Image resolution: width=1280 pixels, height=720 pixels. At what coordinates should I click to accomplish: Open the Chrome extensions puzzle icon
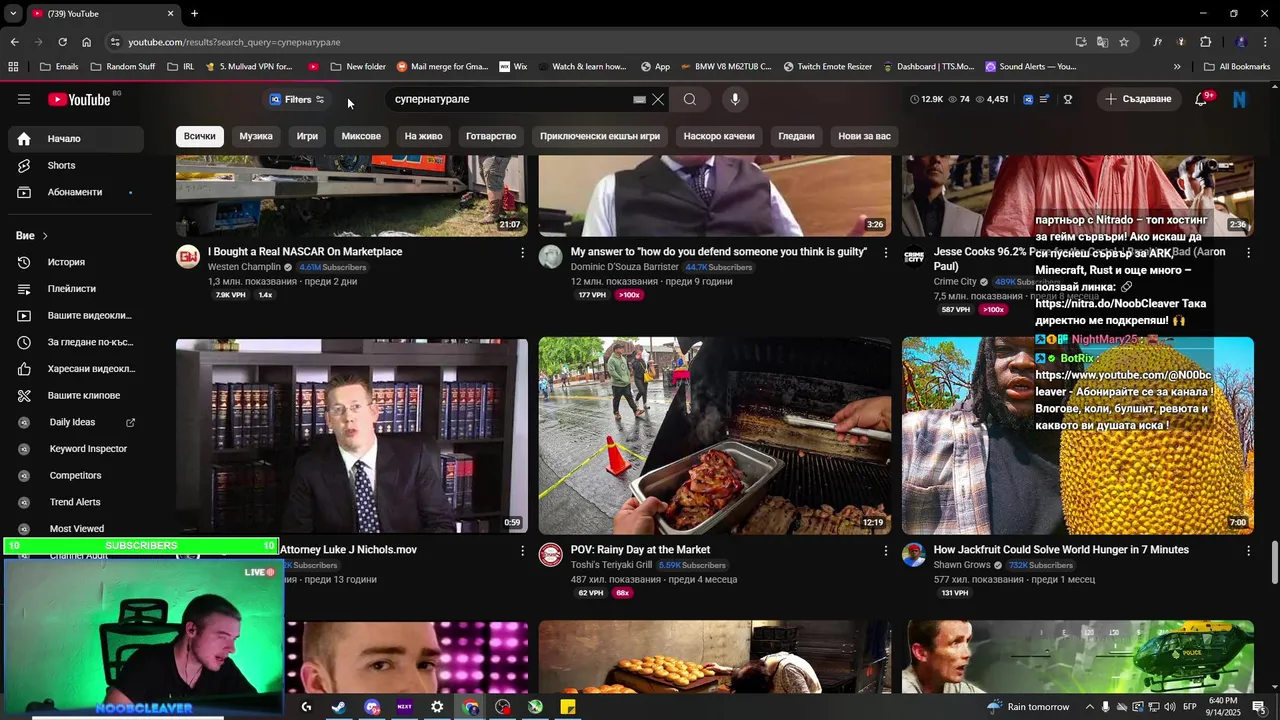1206,42
